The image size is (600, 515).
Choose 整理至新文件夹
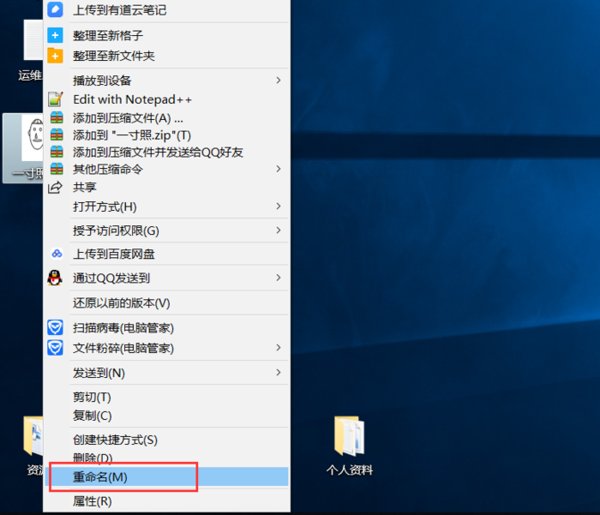click(166, 56)
